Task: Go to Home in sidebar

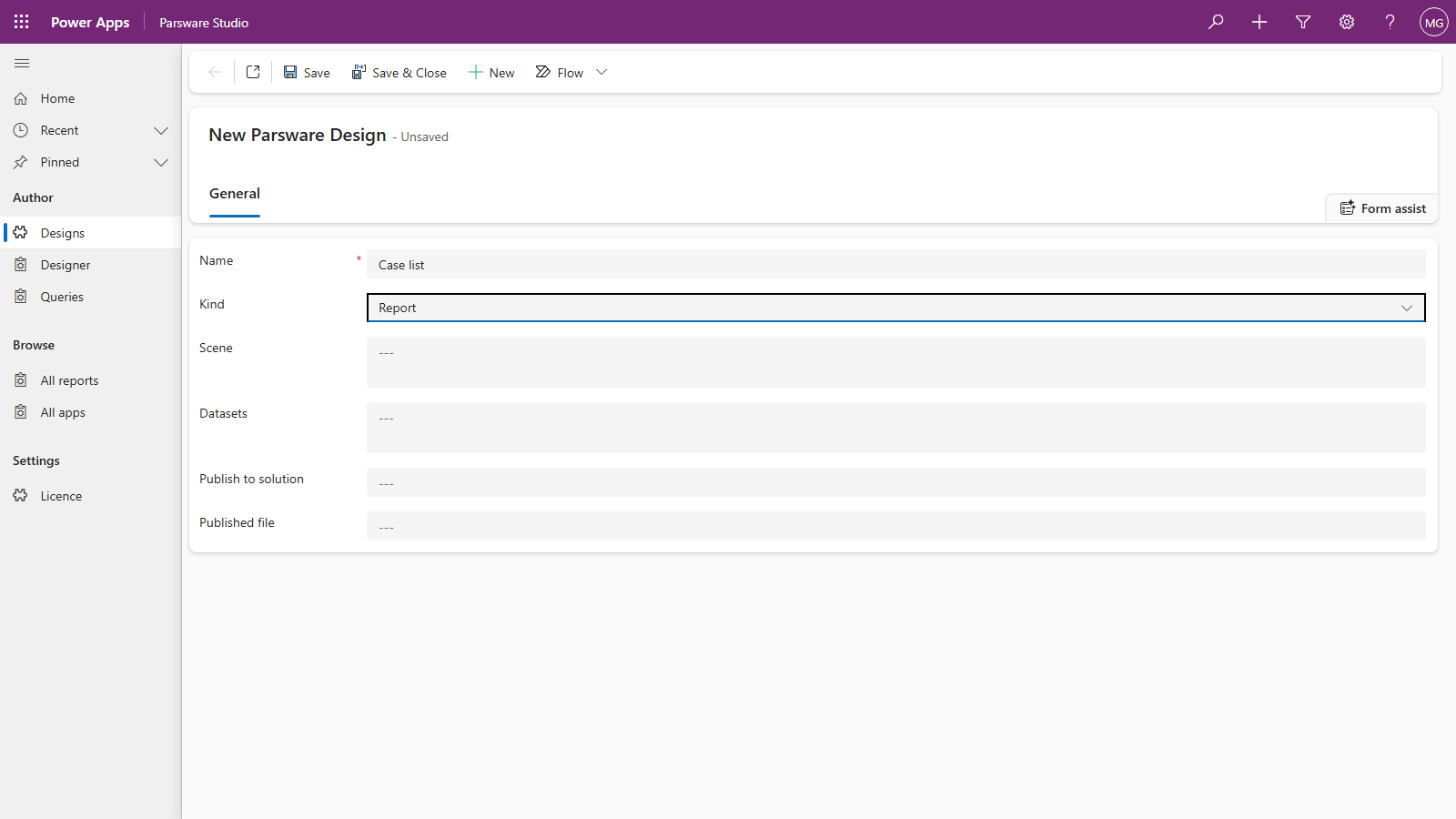Action: (91, 98)
